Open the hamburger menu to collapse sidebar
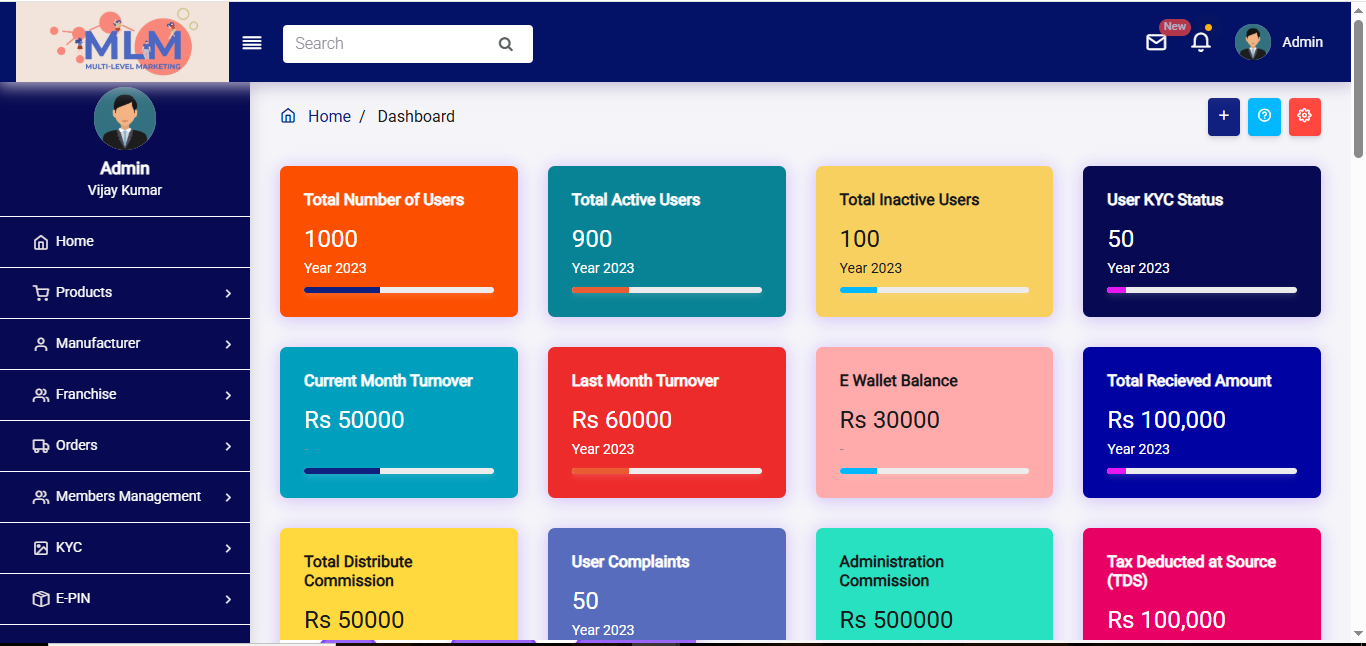Screen dimensions: 1366x646 pyautogui.click(x=251, y=42)
